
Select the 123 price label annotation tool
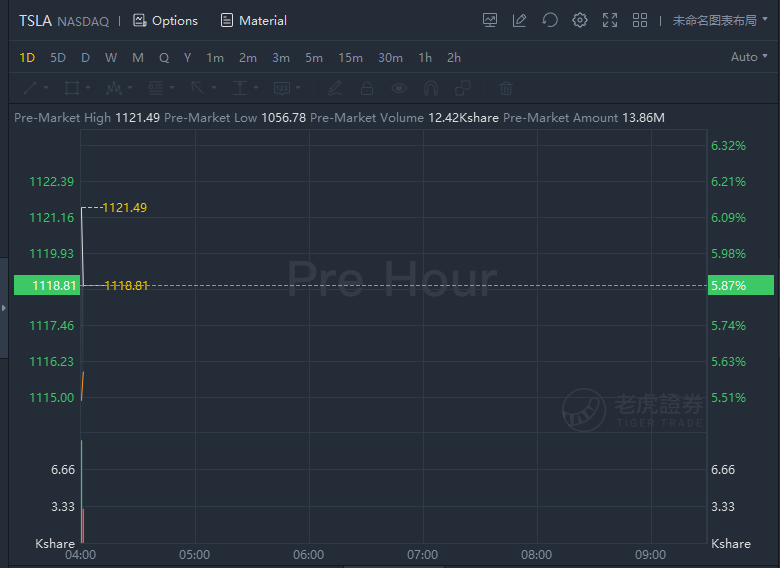coord(282,88)
